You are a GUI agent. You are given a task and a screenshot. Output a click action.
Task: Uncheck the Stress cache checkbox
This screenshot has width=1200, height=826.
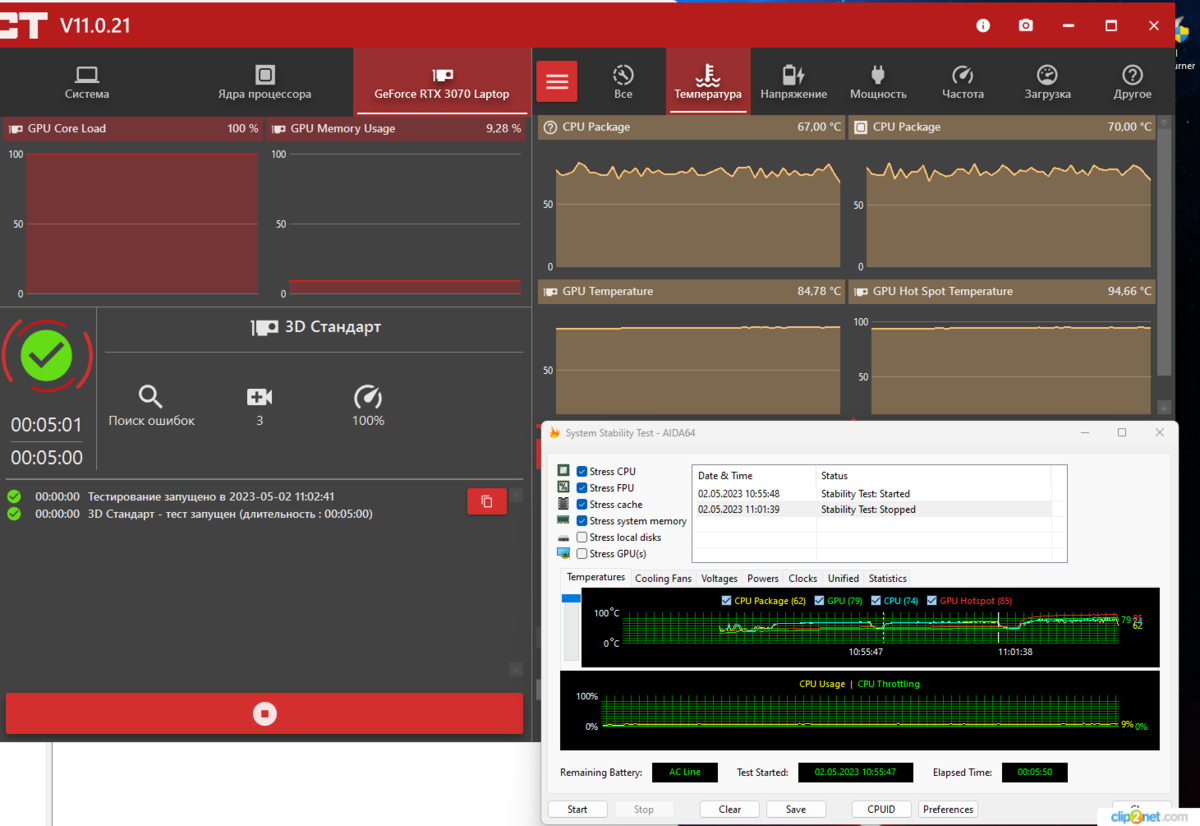click(582, 504)
